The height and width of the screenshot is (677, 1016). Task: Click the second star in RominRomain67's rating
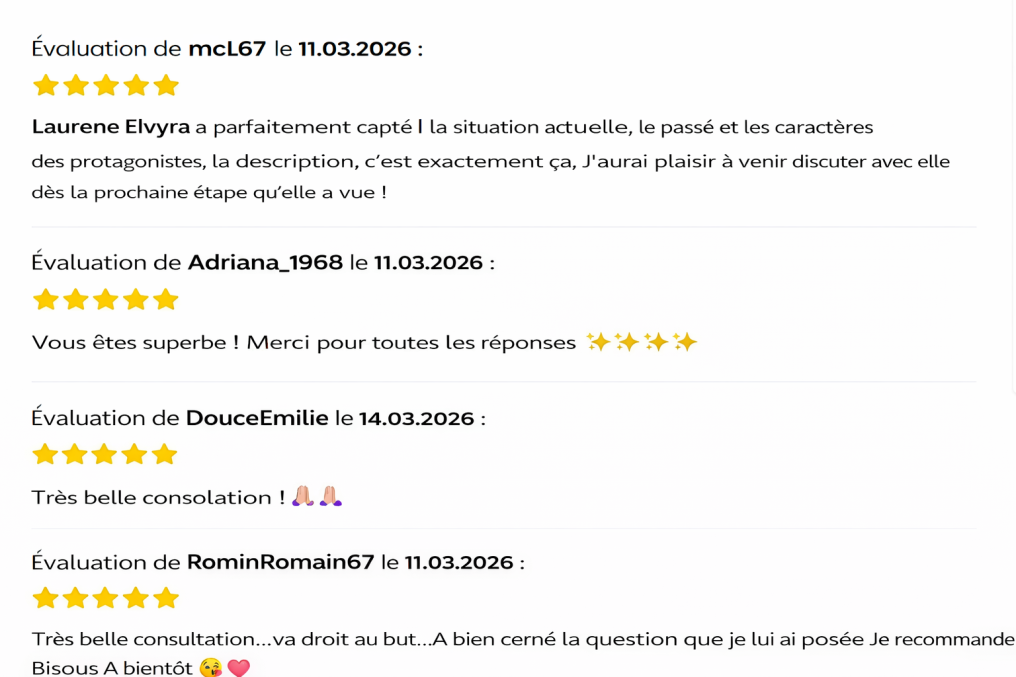coord(76,598)
